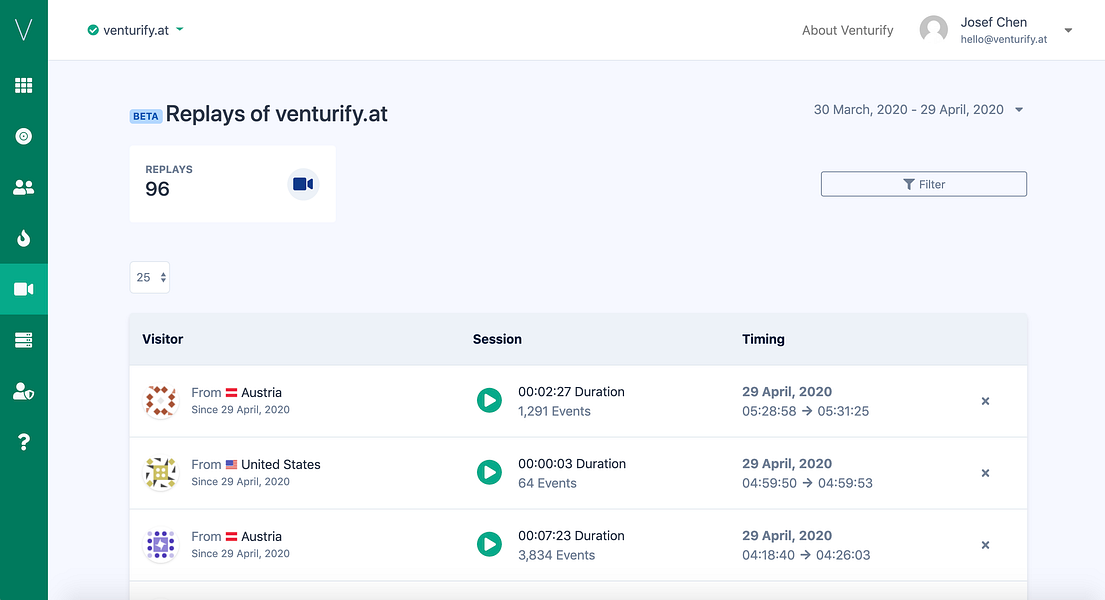Click the '04:18:40 → 04:26:03' timing
1105x600 pixels.
click(806, 555)
